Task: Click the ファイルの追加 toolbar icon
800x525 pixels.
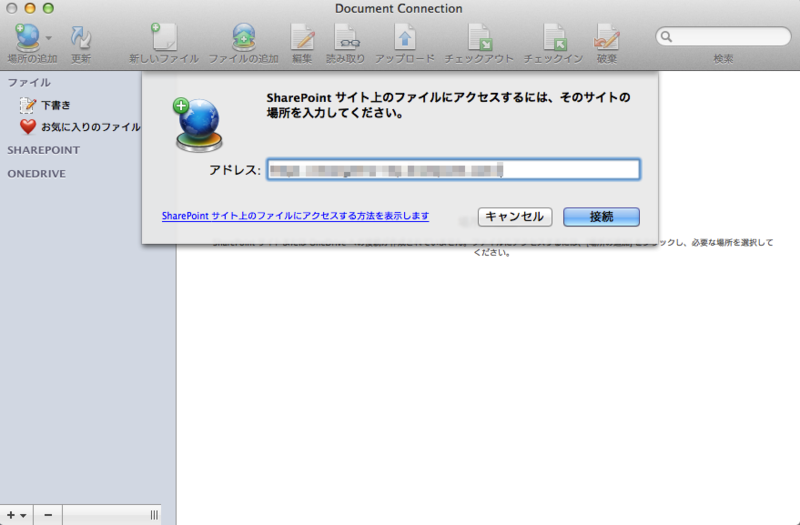Action: point(244,37)
